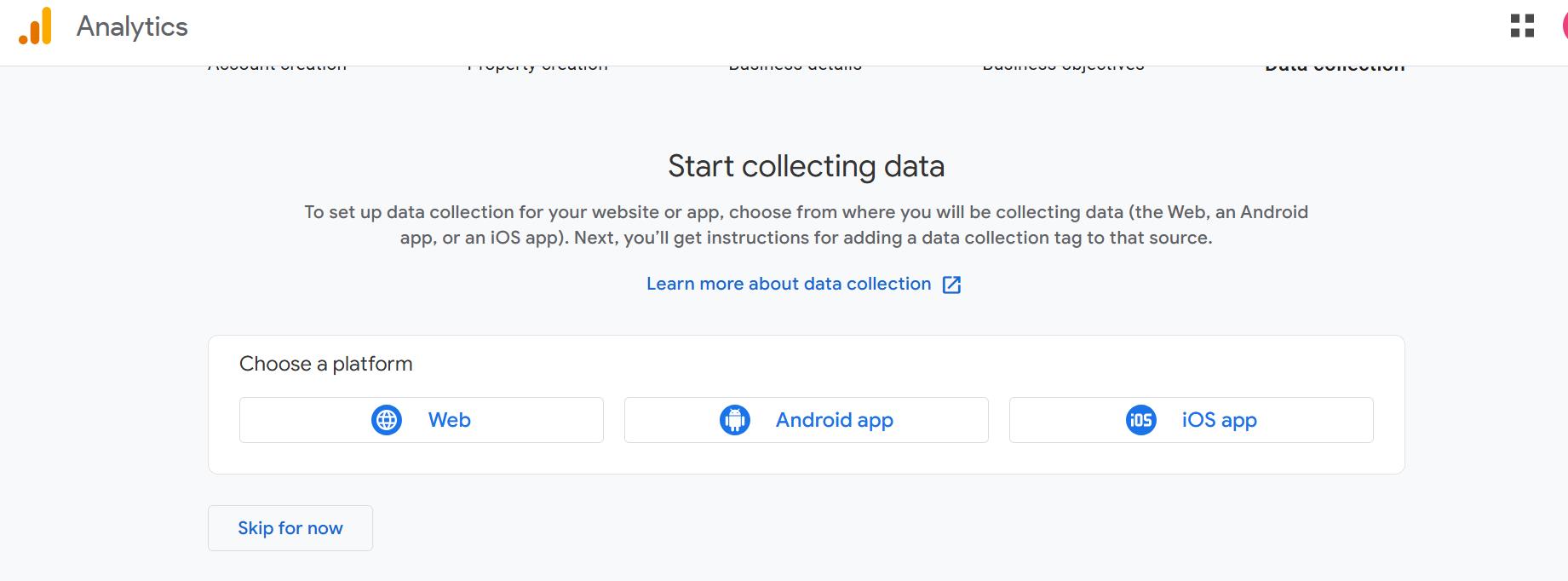Click the Skip for now button

(x=290, y=528)
